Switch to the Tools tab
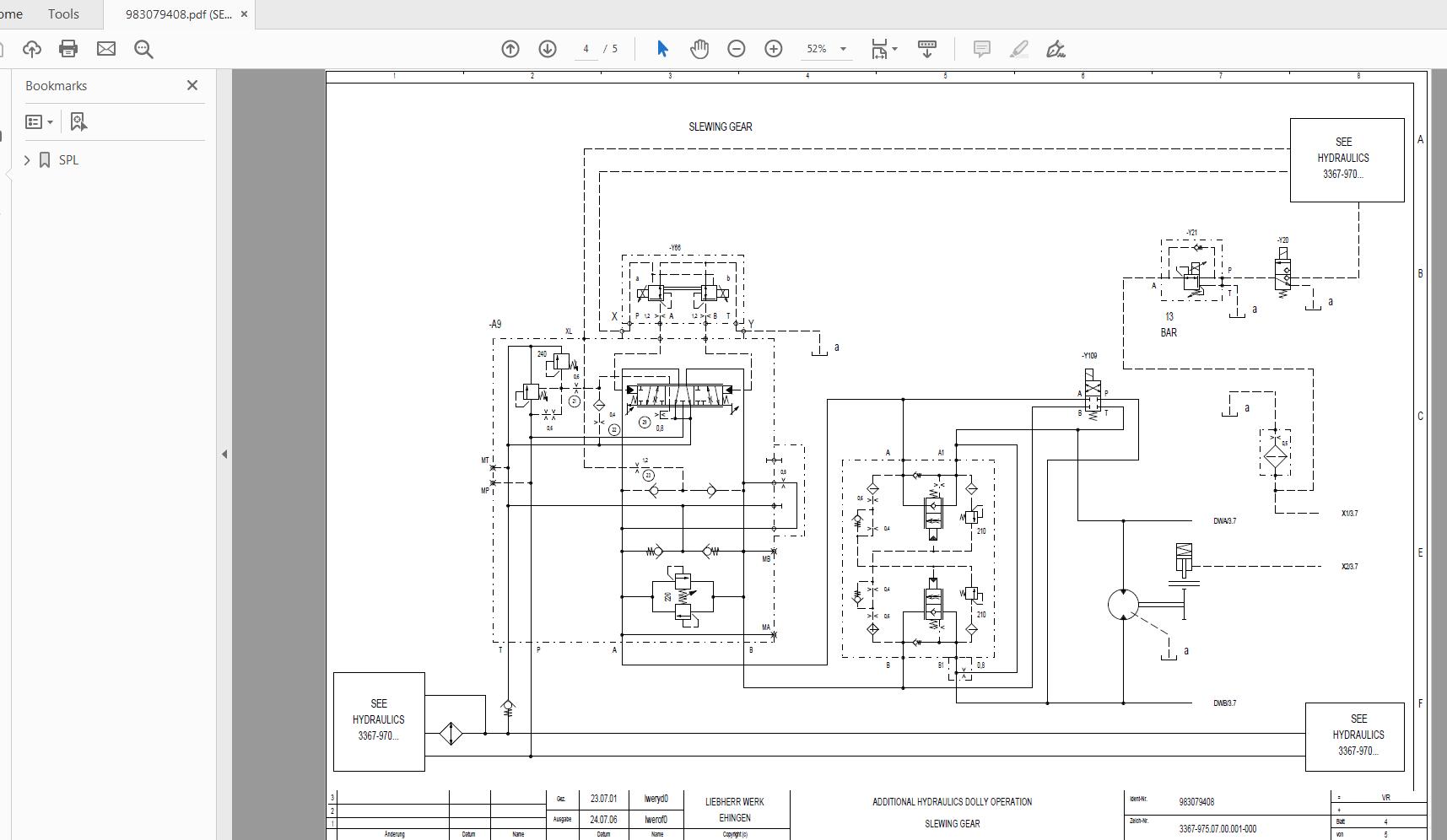This screenshot has width=1447, height=840. (x=63, y=14)
